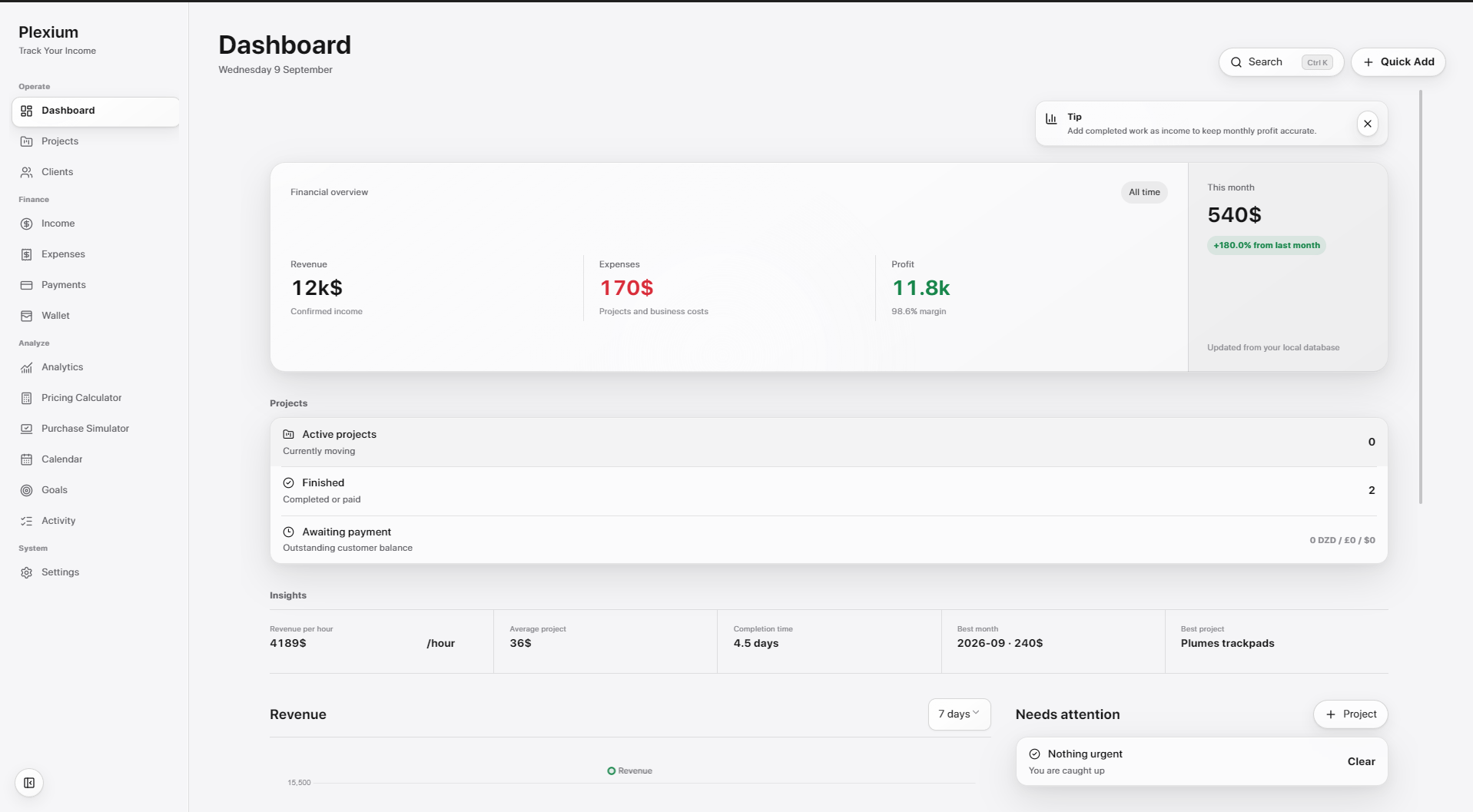Click the magnifier icon in Search box

coord(1236,62)
